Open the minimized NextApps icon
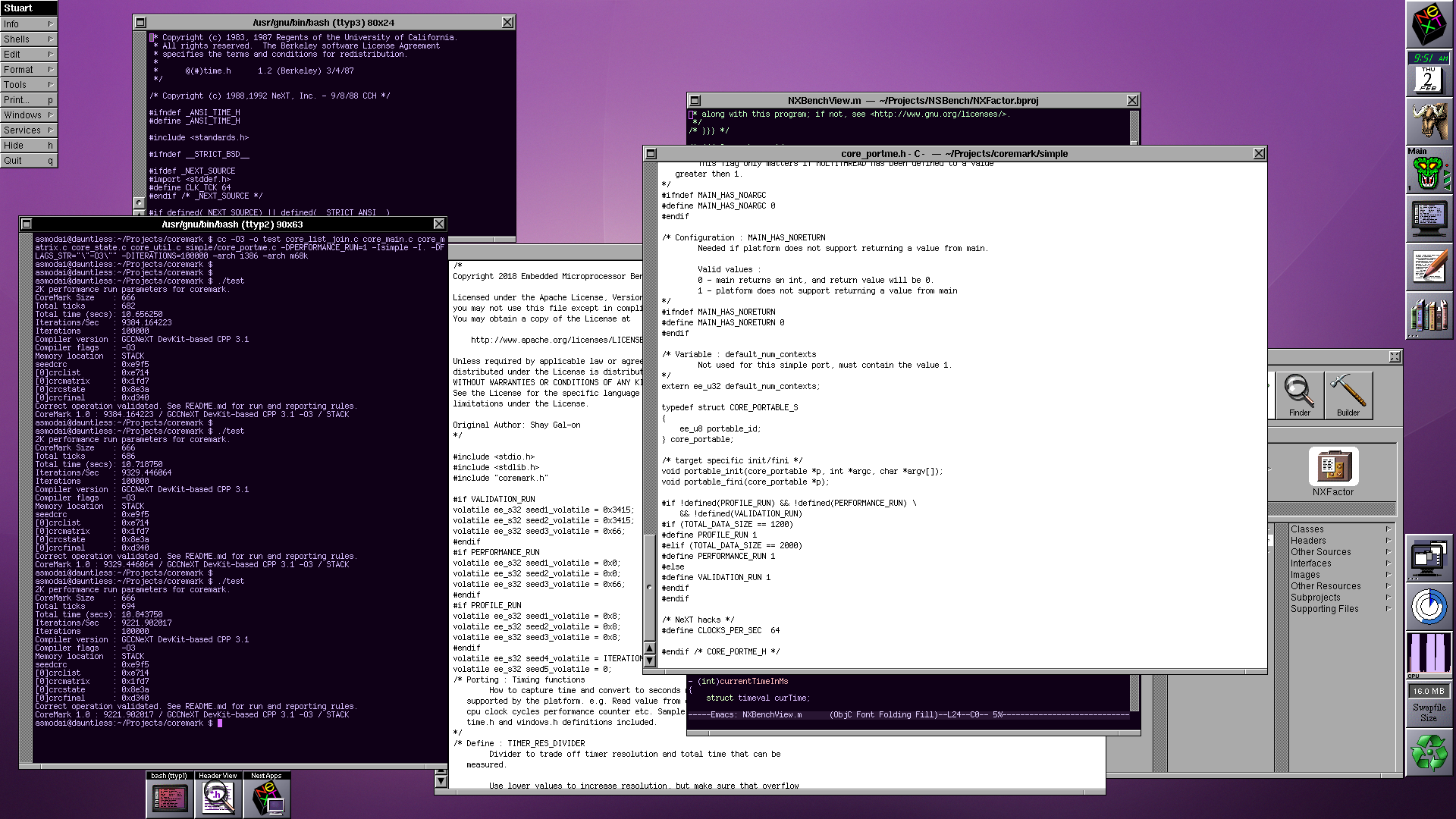Screen dimensions: 1456x819 pos(267,797)
